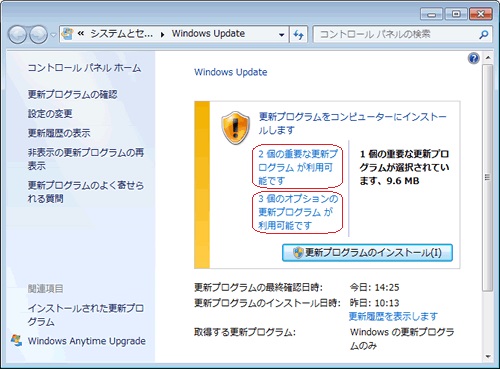Click 非表示の更新プログラムの再表示 link
500x369 pixels.
pyautogui.click(x=86, y=159)
